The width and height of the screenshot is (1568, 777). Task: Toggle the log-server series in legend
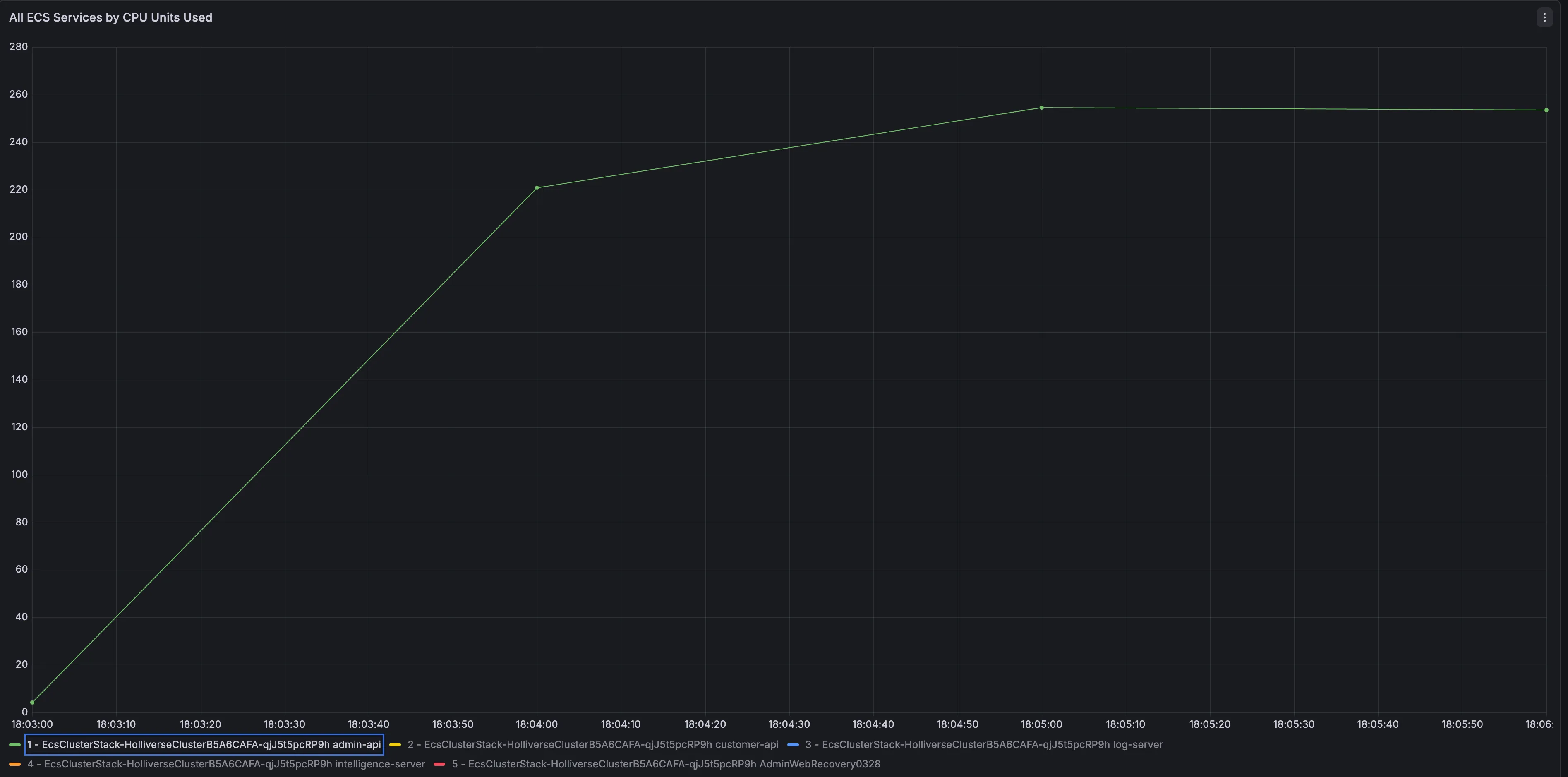click(x=984, y=745)
